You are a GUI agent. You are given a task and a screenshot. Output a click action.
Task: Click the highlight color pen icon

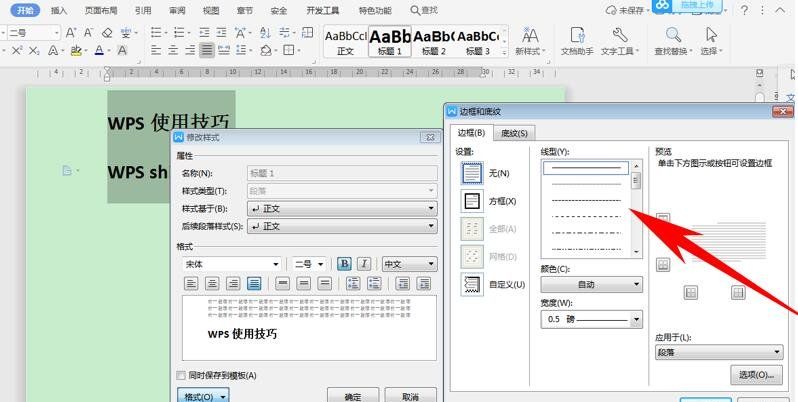pyautogui.click(x=76, y=50)
